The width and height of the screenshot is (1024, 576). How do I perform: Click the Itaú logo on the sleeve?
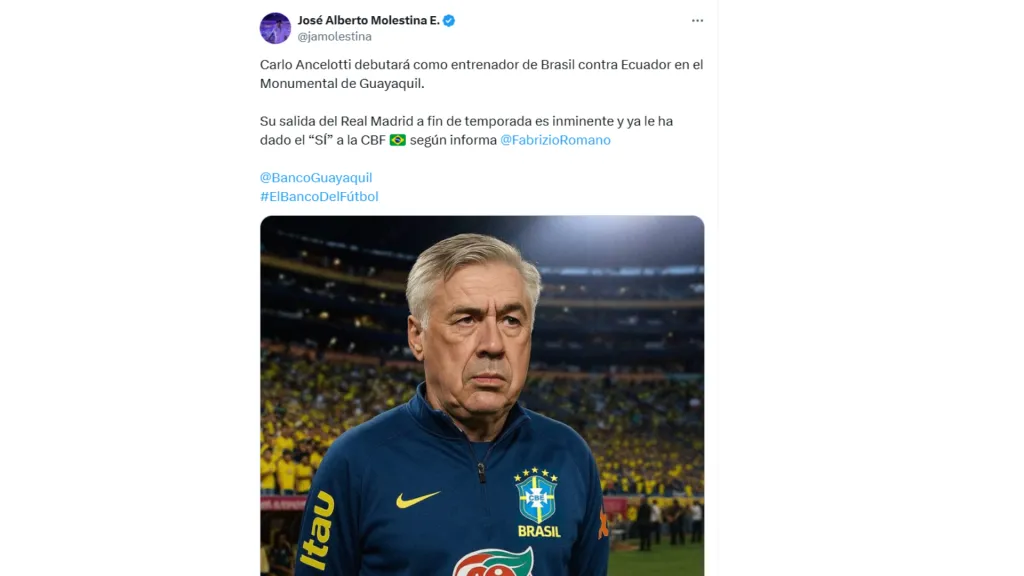point(318,529)
